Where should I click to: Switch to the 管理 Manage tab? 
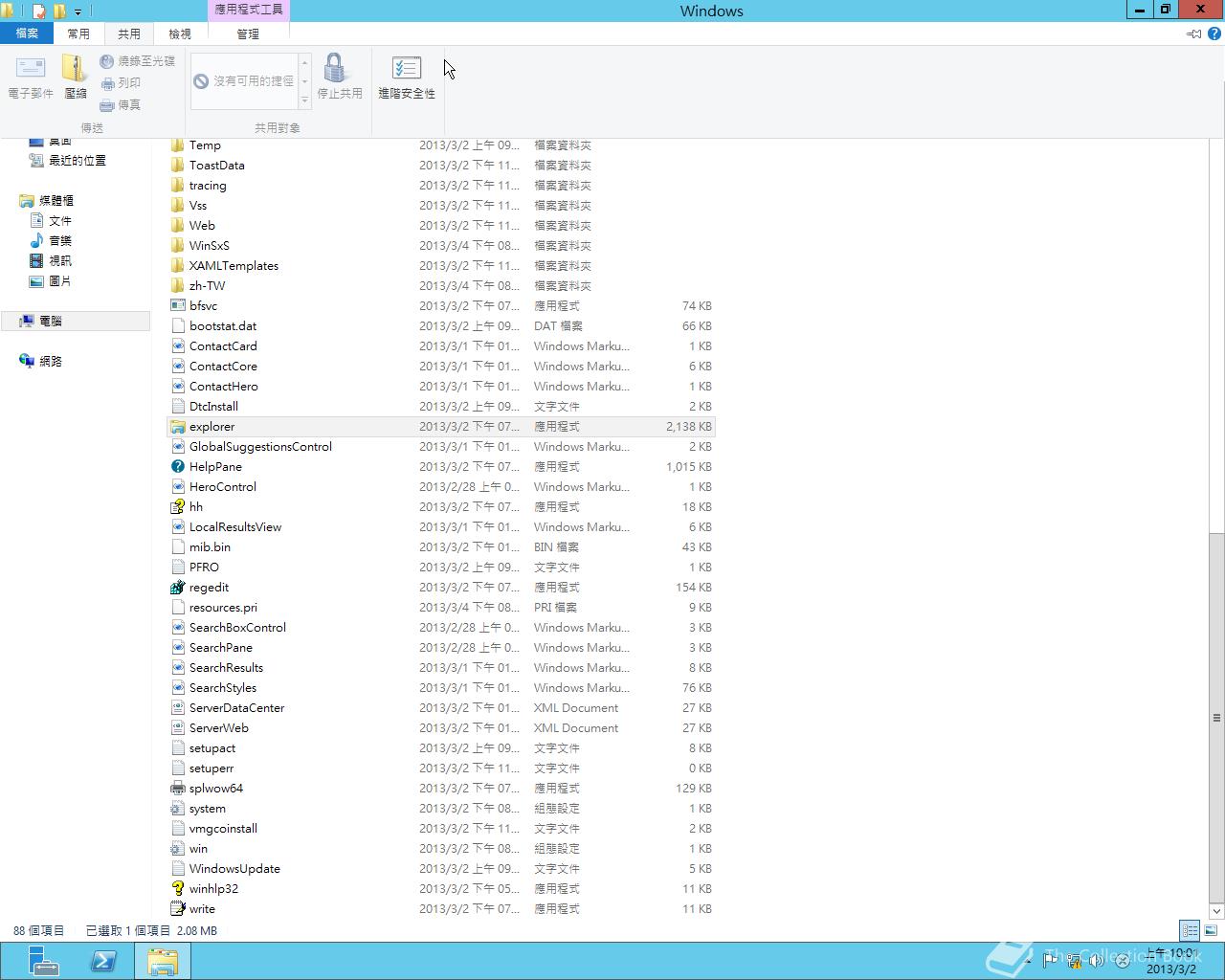tap(248, 33)
